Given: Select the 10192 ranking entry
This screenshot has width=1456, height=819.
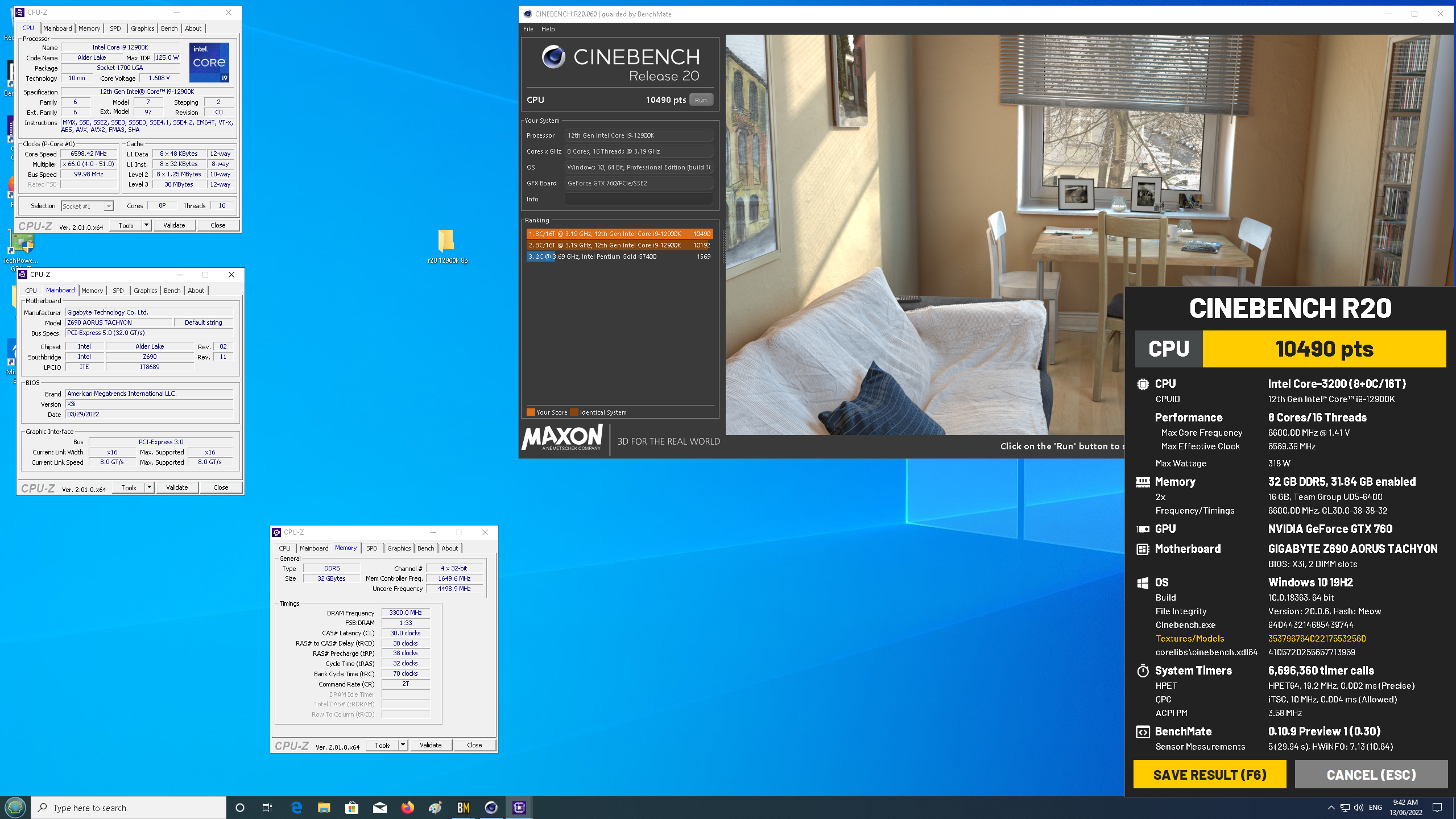Looking at the screenshot, I should (619, 245).
